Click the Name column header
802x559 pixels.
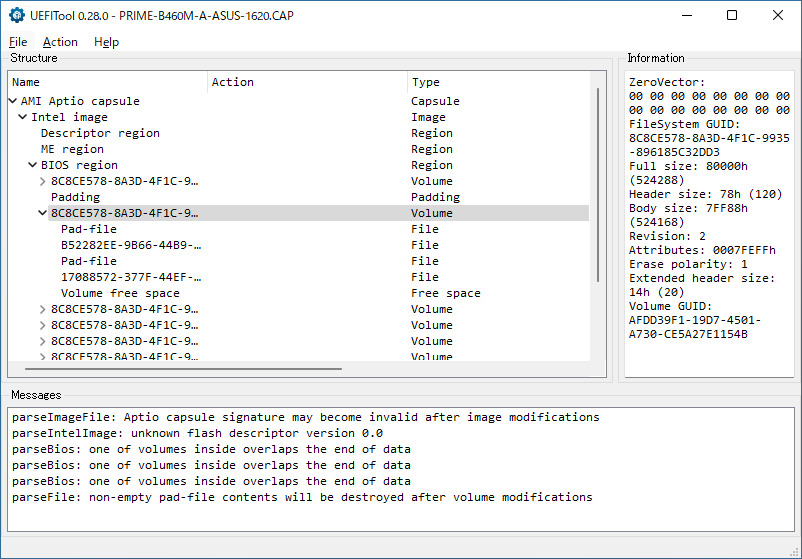coord(107,82)
